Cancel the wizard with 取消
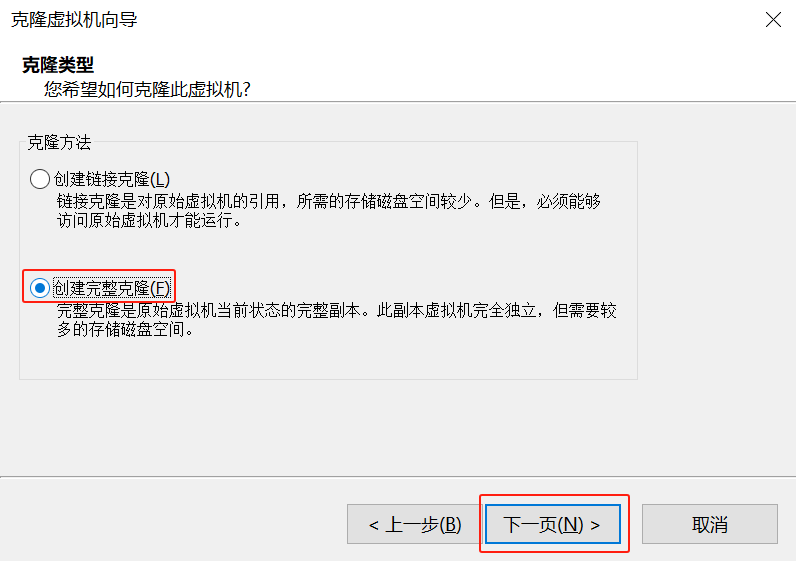796x561 pixels. tap(710, 524)
